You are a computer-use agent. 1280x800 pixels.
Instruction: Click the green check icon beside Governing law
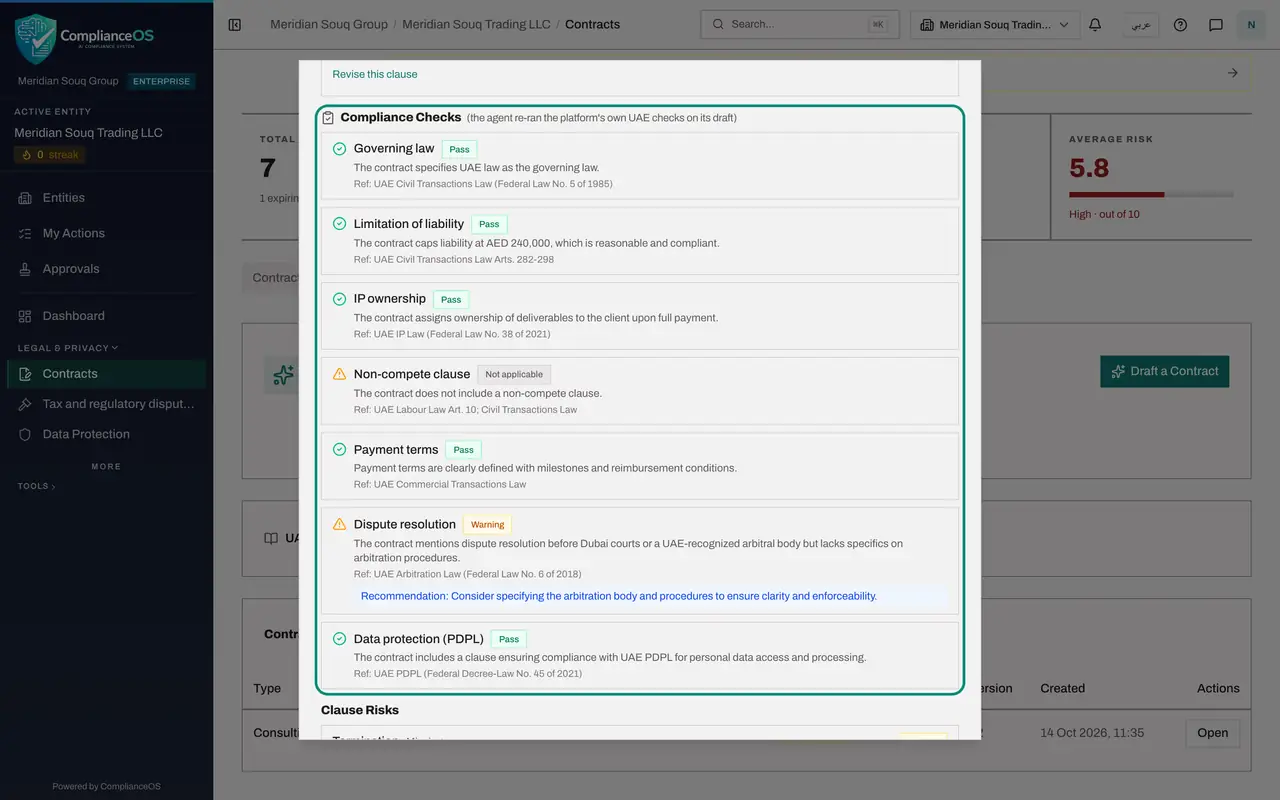click(340, 149)
